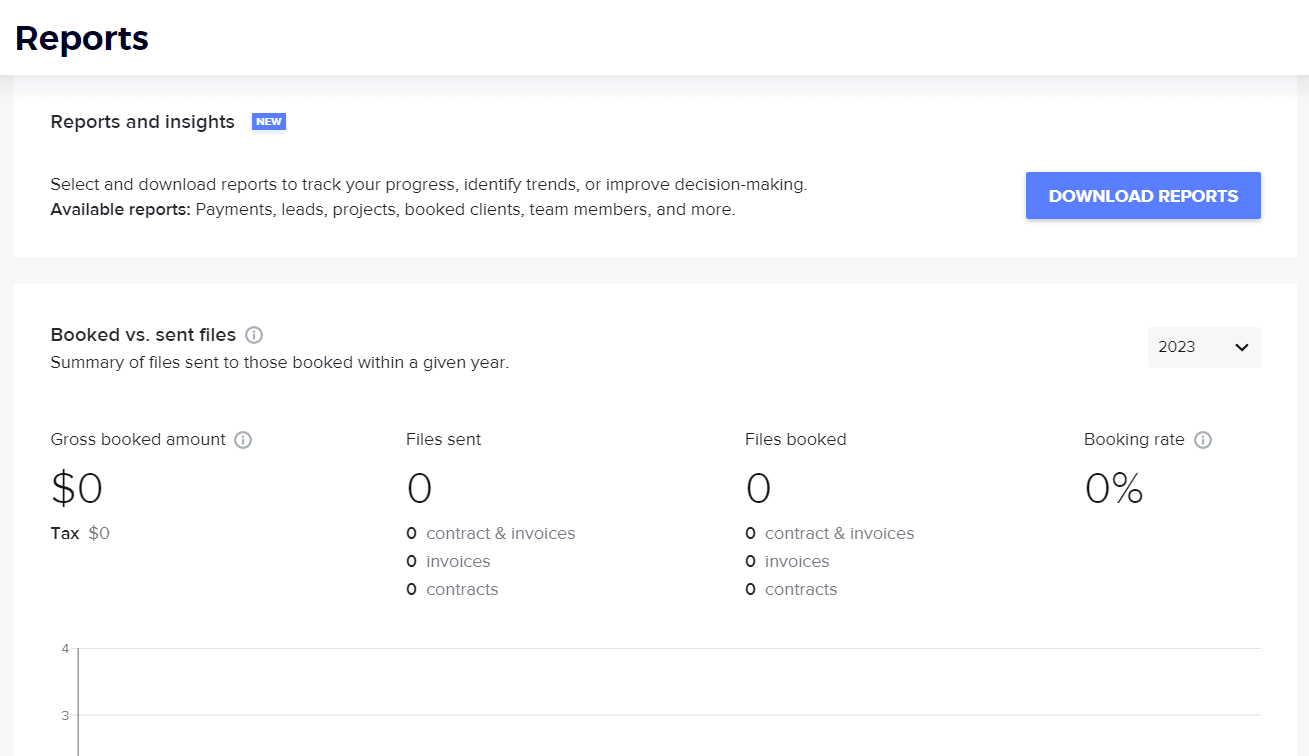1309x756 pixels.
Task: Open the contract & invoices link under Files booked
Action: click(x=839, y=533)
